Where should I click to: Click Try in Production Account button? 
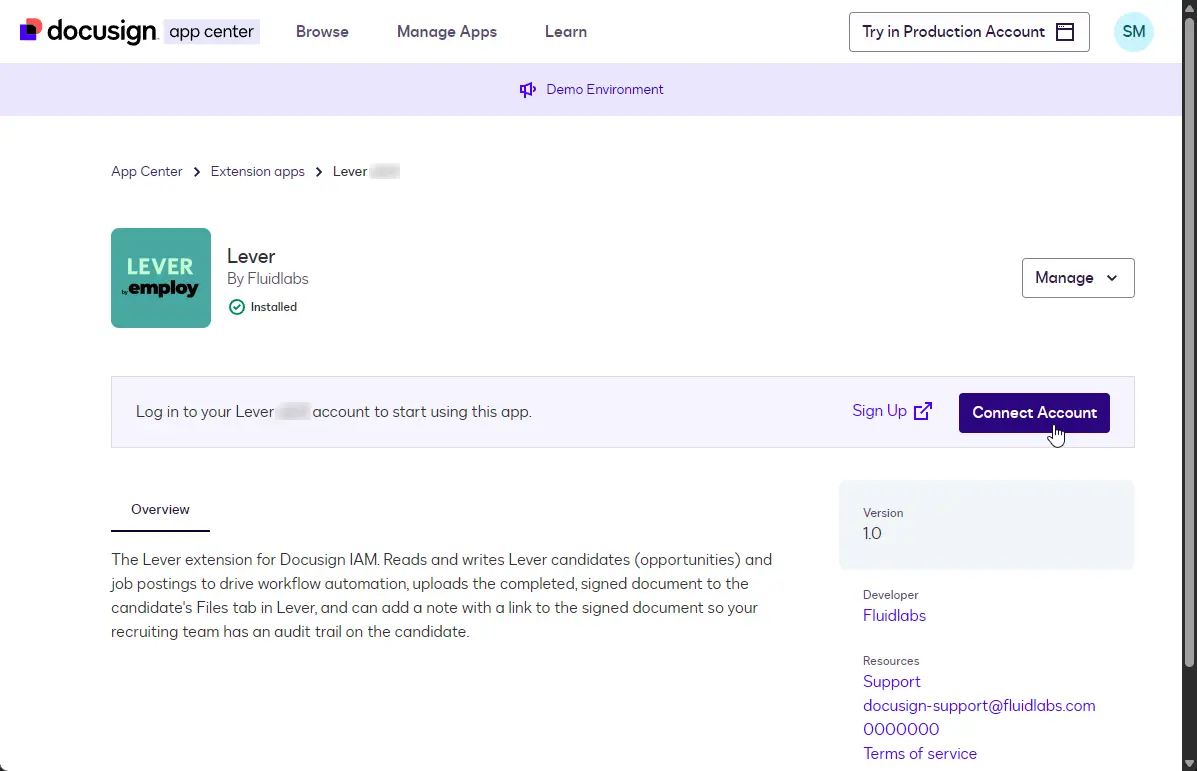tap(969, 32)
